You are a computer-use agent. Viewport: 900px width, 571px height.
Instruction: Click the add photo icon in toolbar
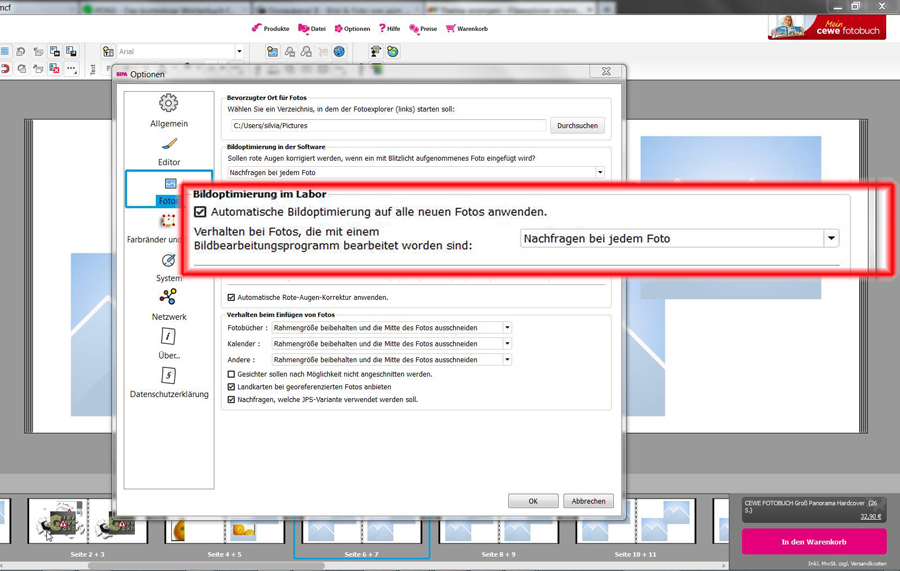(x=273, y=52)
